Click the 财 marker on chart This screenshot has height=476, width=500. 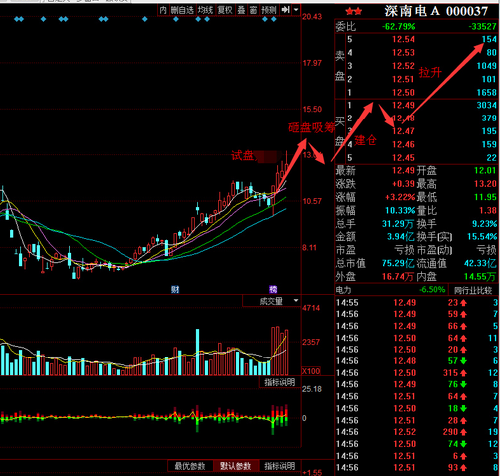click(x=175, y=289)
